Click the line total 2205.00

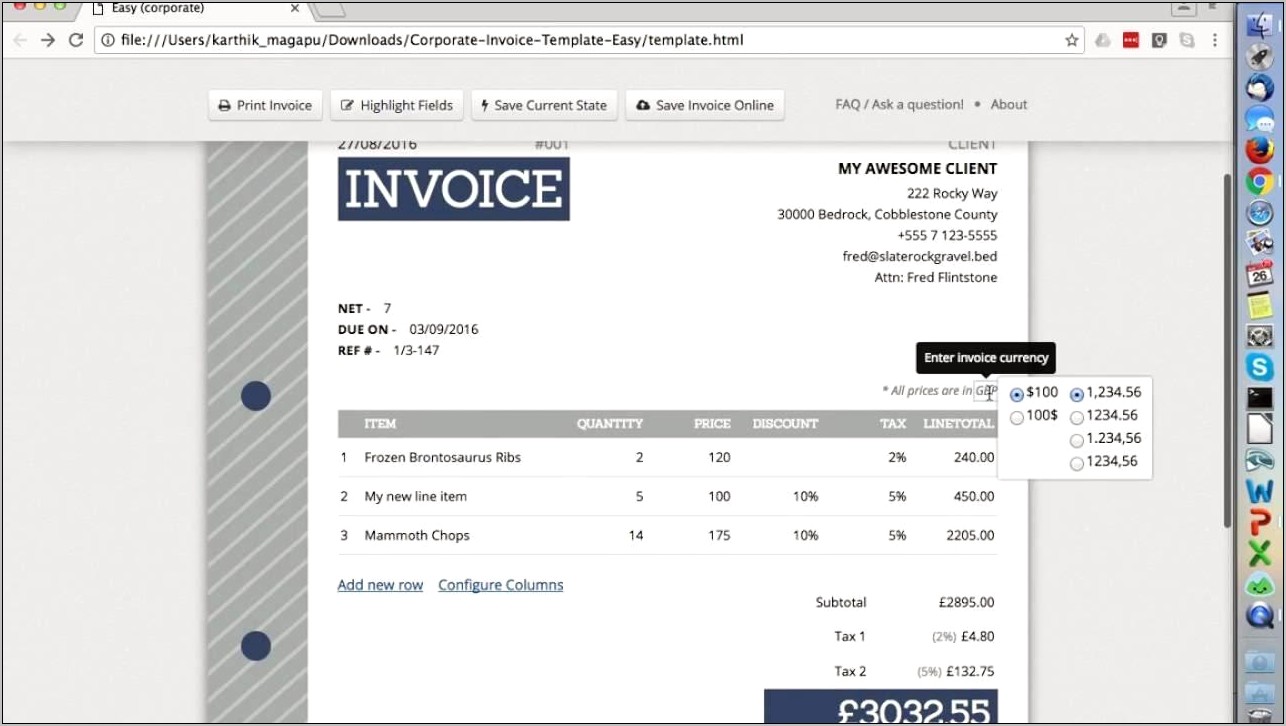pyautogui.click(x=970, y=535)
